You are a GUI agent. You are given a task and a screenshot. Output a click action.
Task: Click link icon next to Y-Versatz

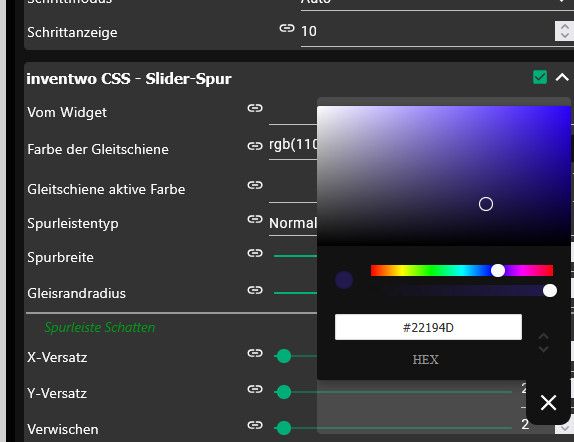[255, 389]
